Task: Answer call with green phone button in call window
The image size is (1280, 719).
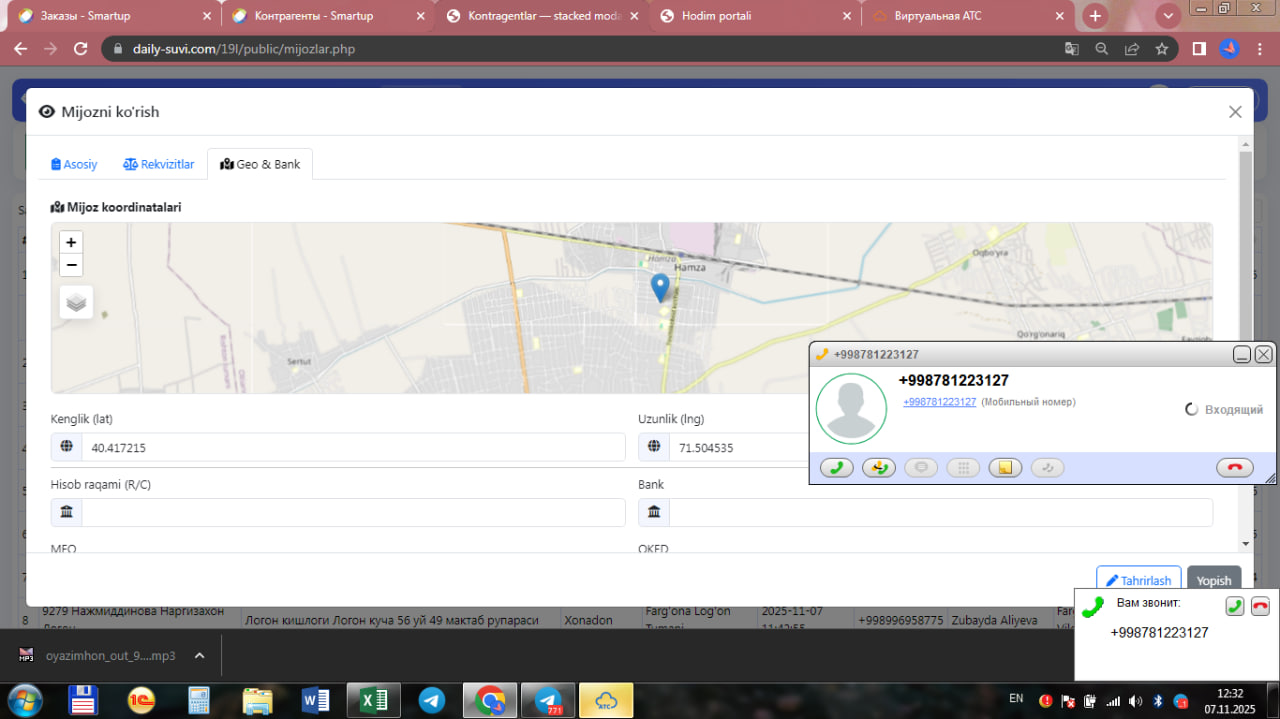Action: [836, 467]
